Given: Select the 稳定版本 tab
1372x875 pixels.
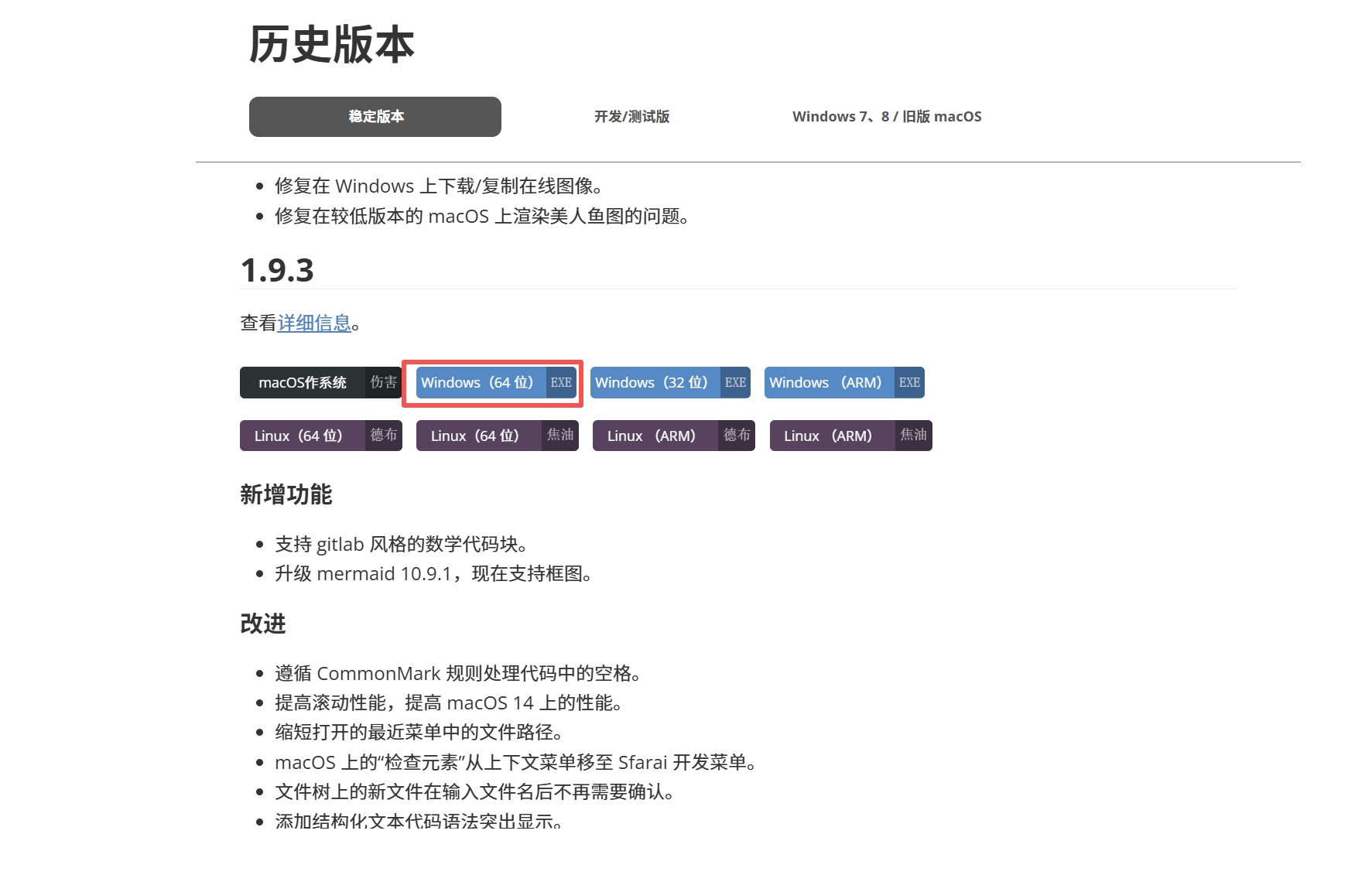Looking at the screenshot, I should click(x=375, y=117).
